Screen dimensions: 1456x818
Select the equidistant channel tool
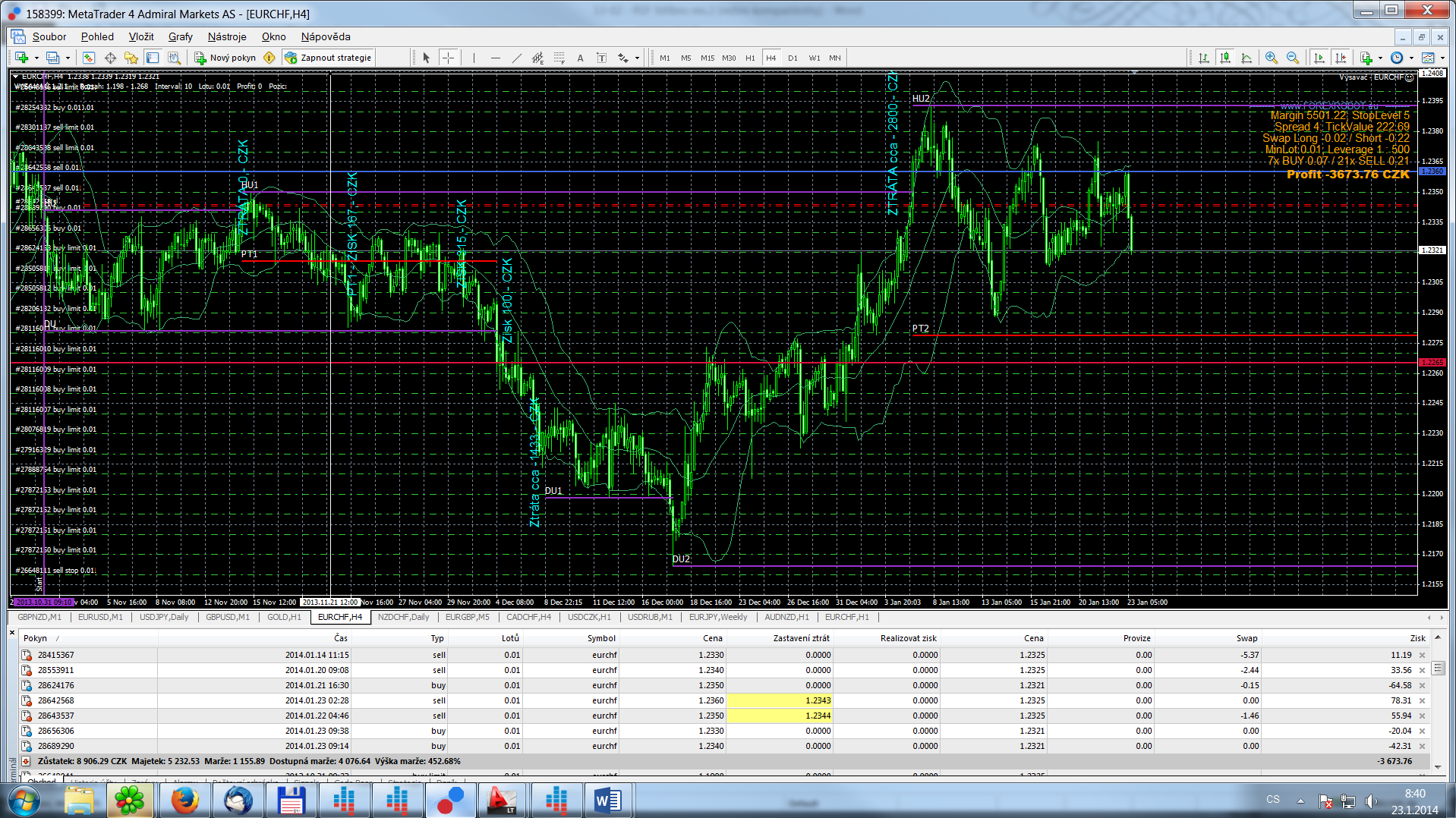pos(537,58)
